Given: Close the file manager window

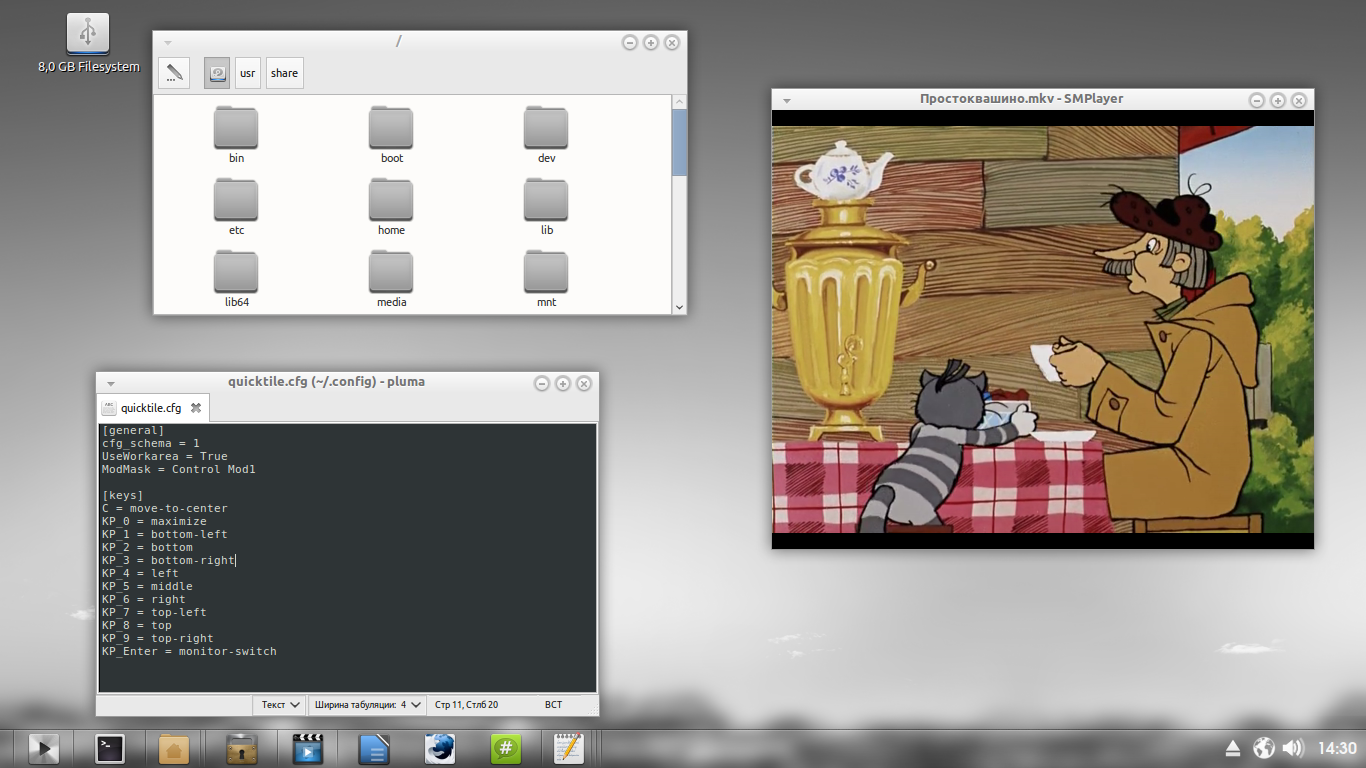Looking at the screenshot, I should [672, 43].
